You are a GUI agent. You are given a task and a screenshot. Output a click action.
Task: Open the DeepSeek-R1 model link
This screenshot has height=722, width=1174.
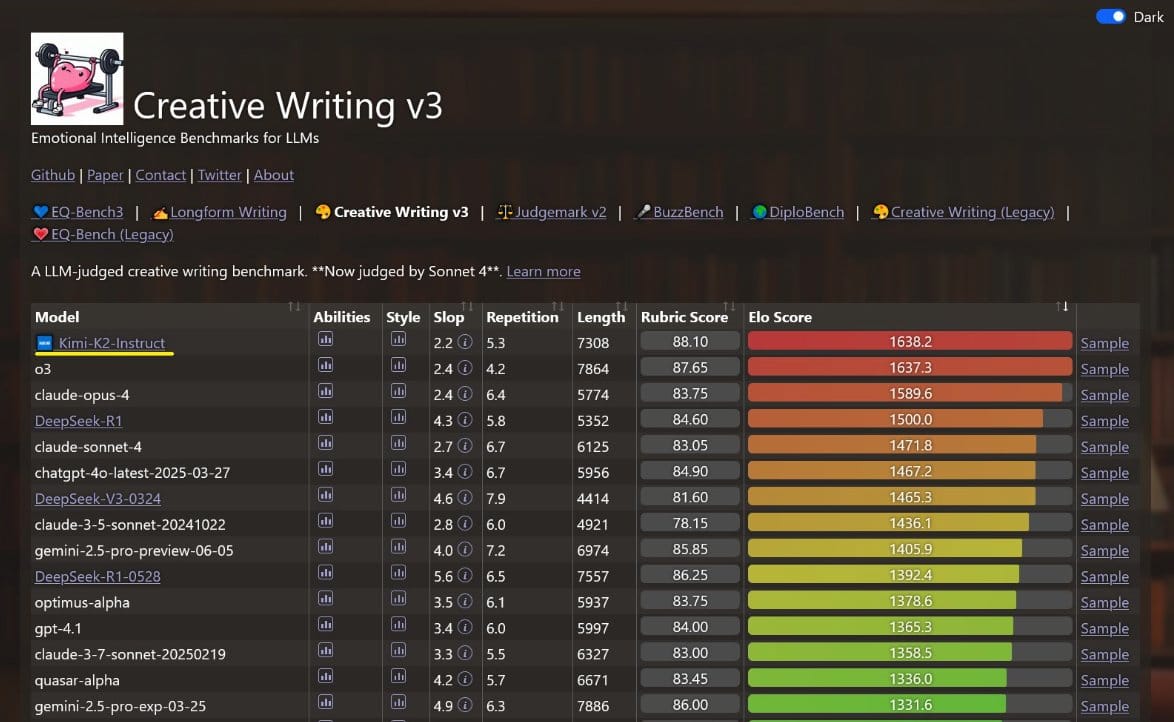pyautogui.click(x=78, y=421)
